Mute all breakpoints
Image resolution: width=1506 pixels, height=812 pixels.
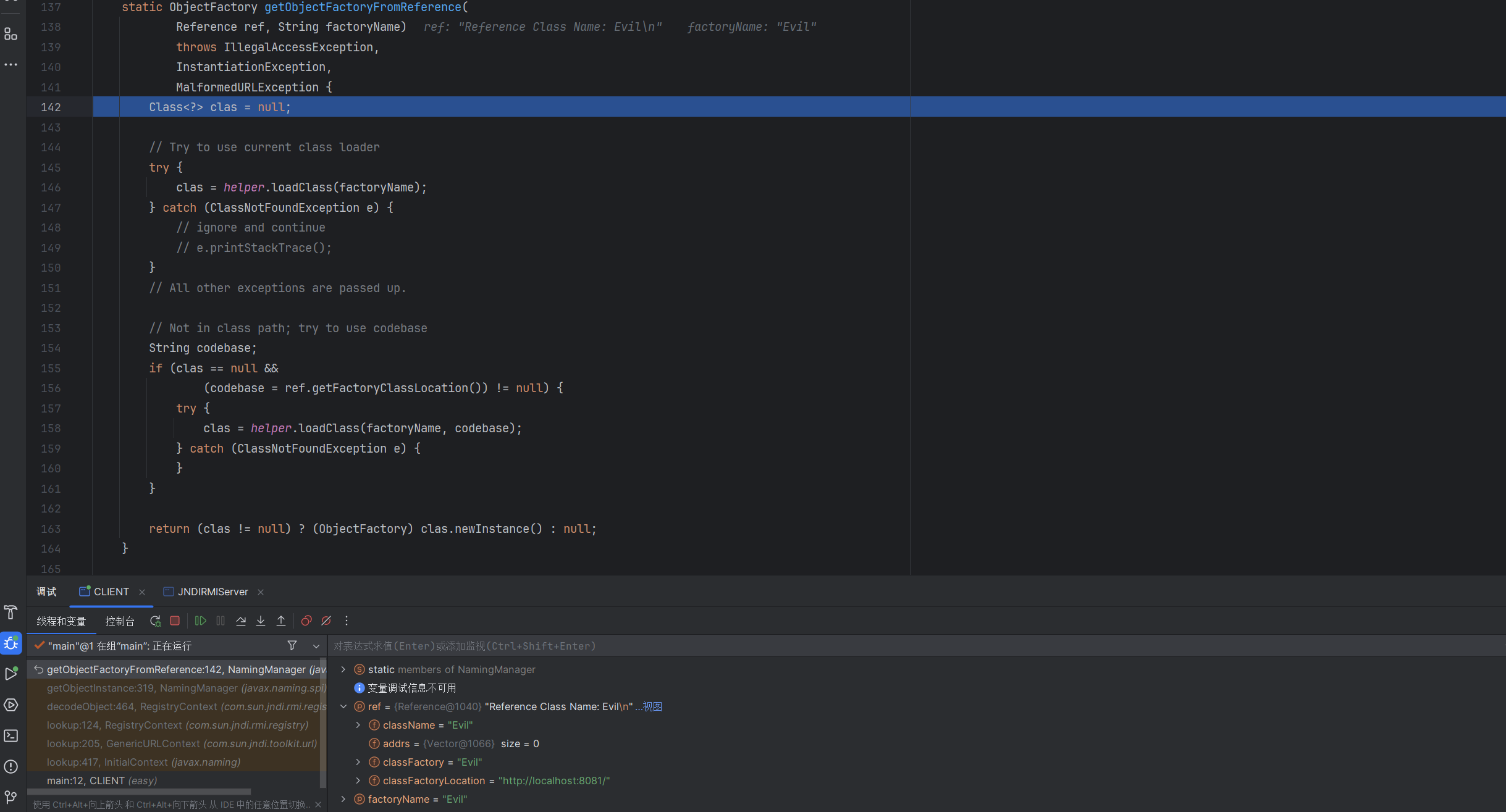[x=326, y=621]
